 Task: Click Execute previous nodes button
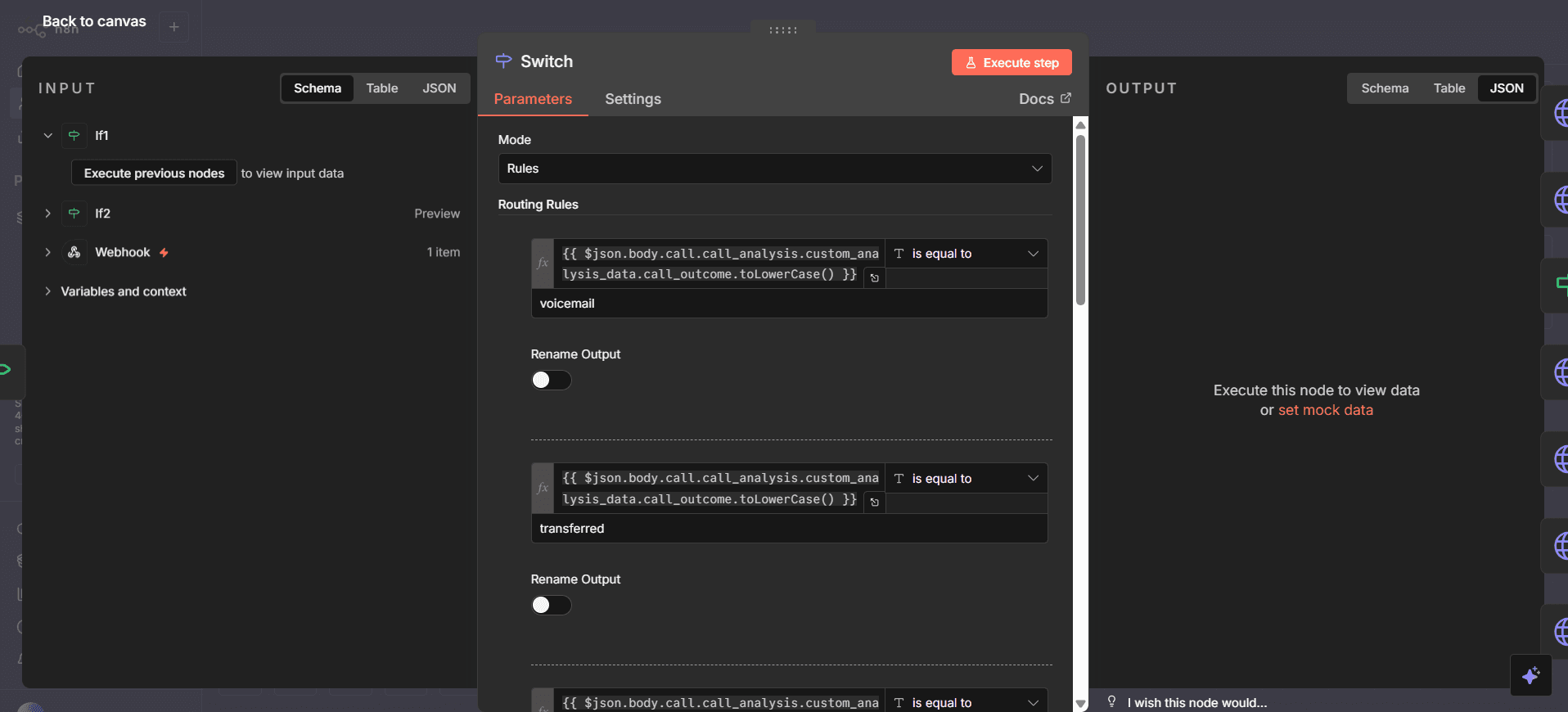click(154, 173)
